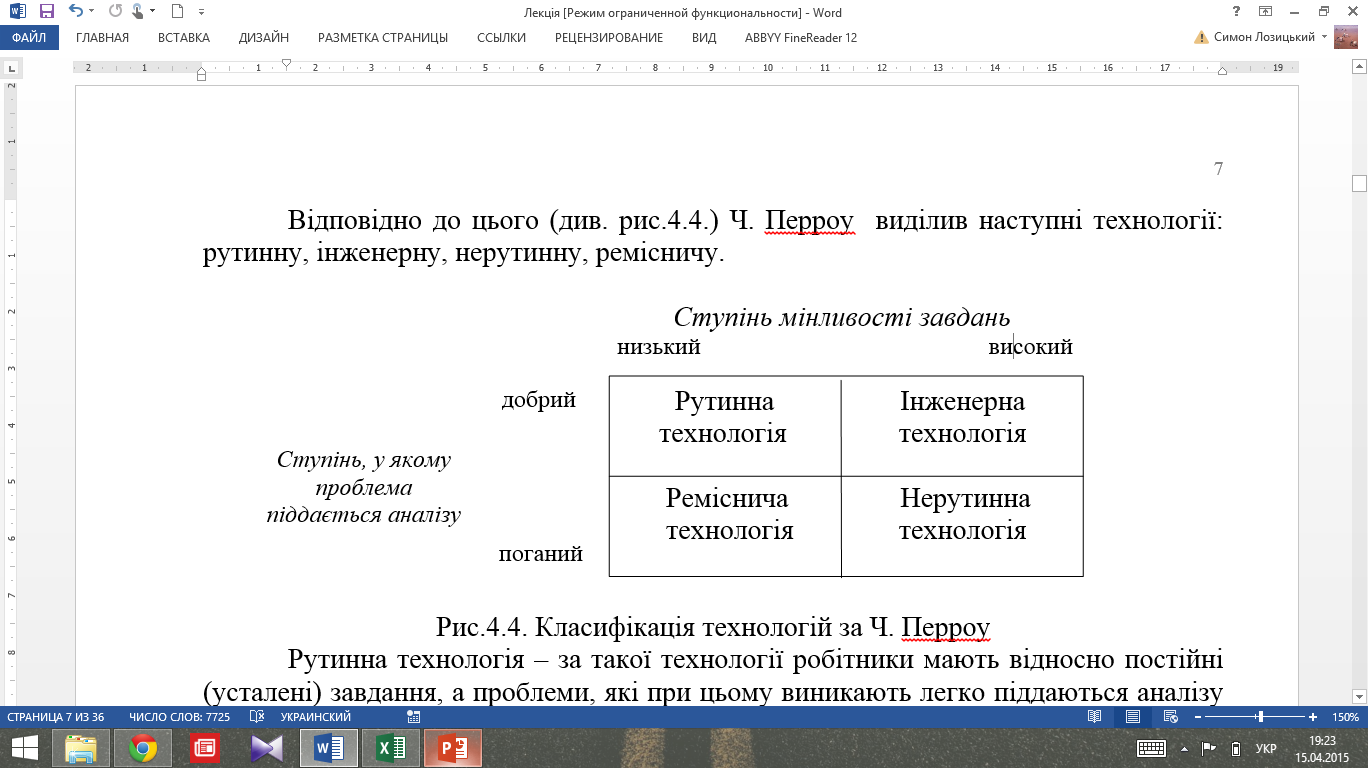The image size is (1368, 768).
Task: Click the account warning triangle icon
Action: coord(1201,38)
